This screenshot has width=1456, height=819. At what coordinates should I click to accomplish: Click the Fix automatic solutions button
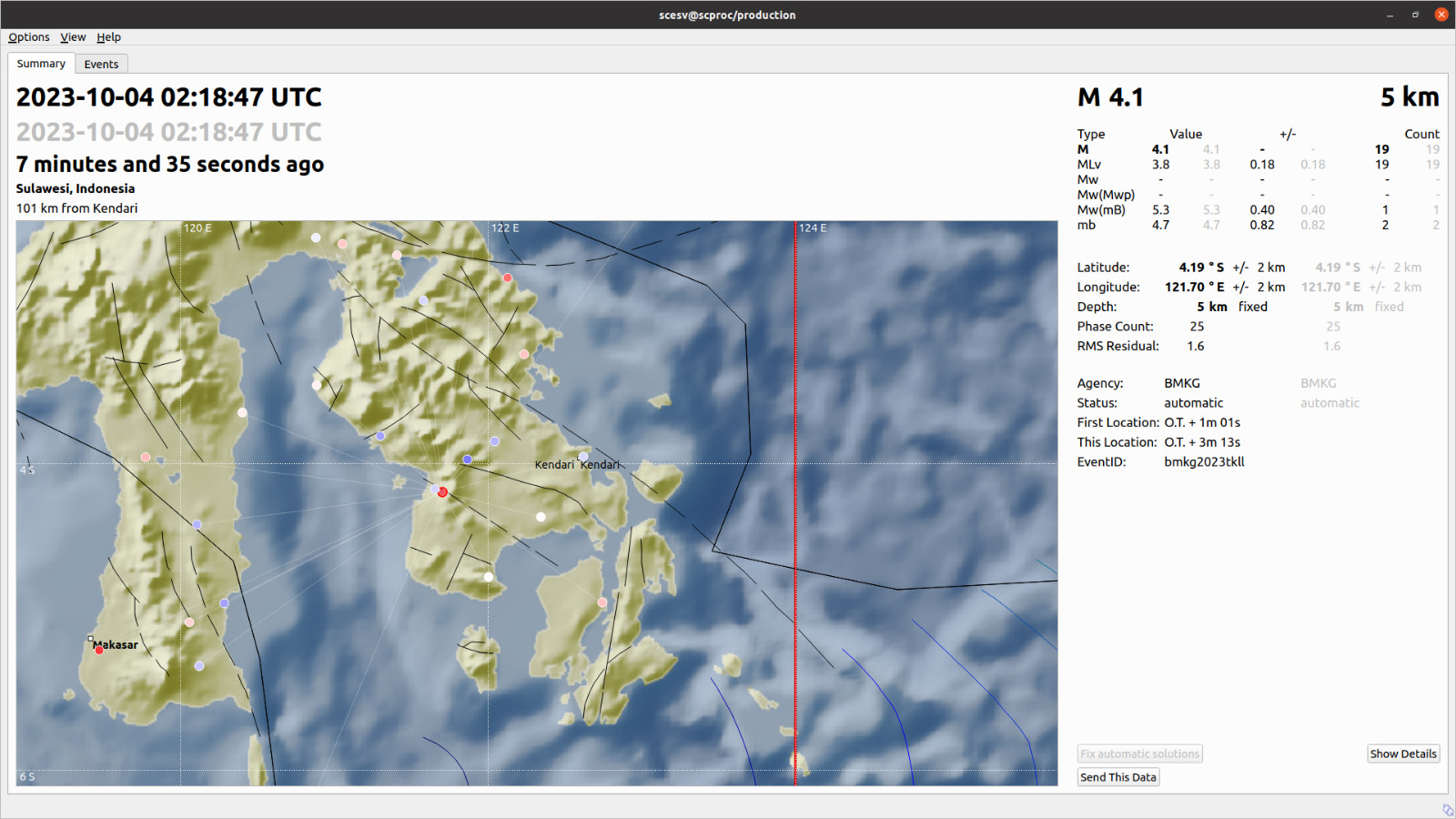(x=1139, y=753)
